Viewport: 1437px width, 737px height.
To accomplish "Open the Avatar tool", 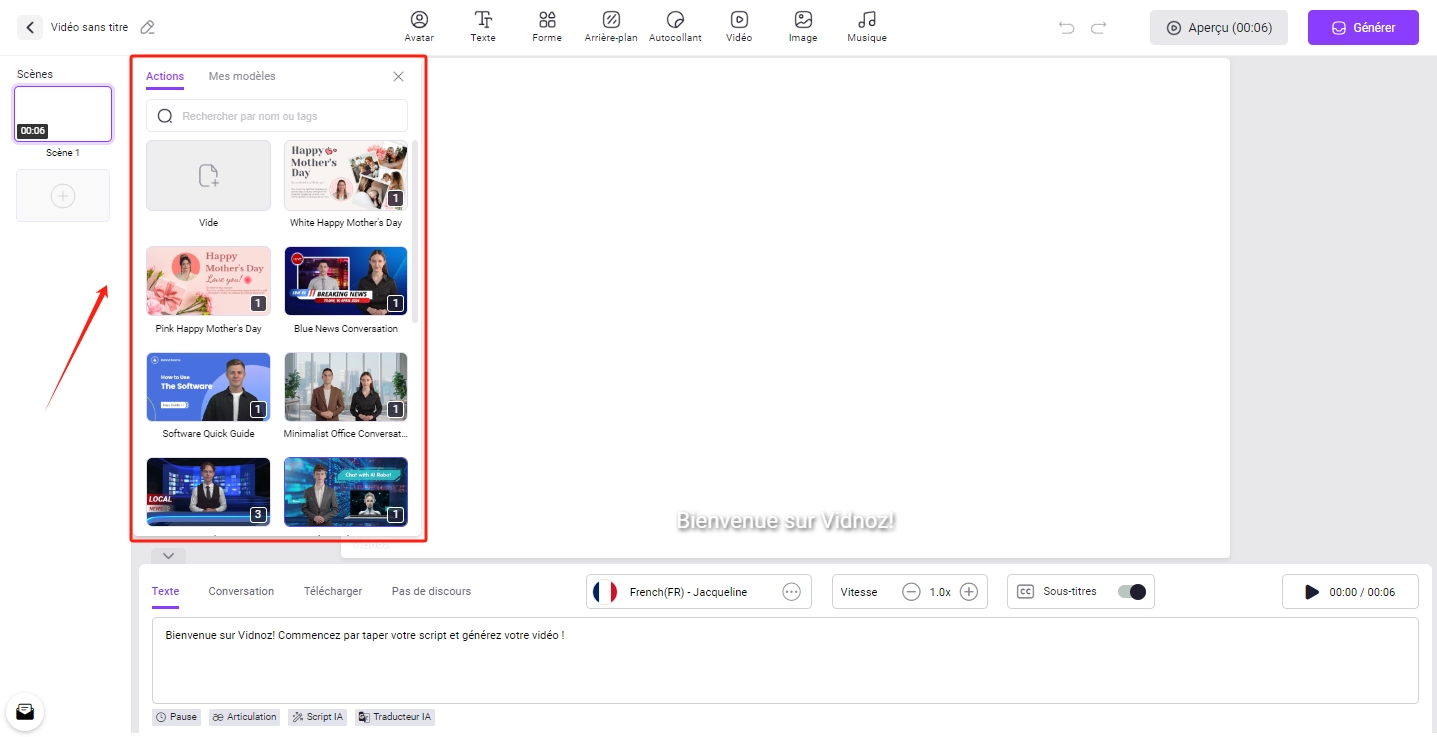I will point(419,26).
